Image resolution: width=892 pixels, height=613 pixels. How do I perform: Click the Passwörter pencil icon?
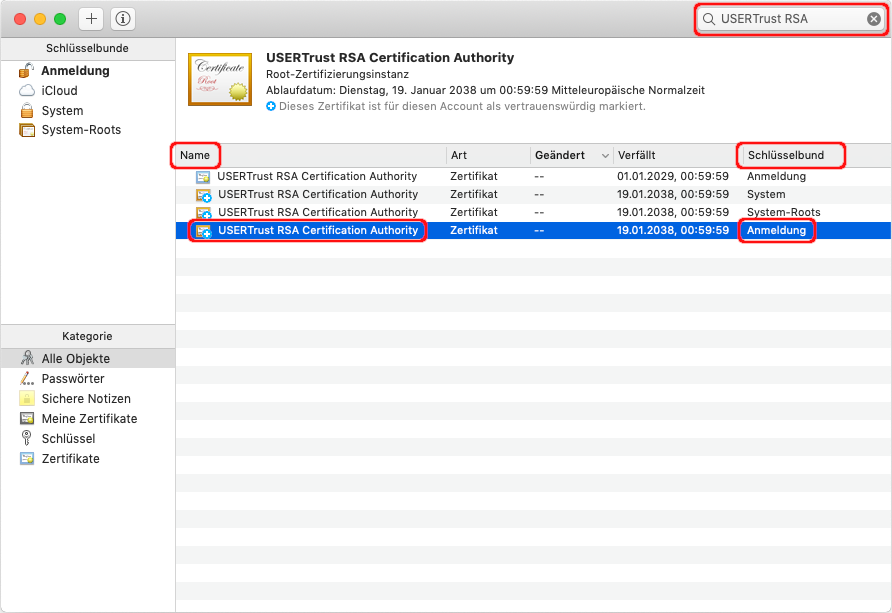coord(27,378)
